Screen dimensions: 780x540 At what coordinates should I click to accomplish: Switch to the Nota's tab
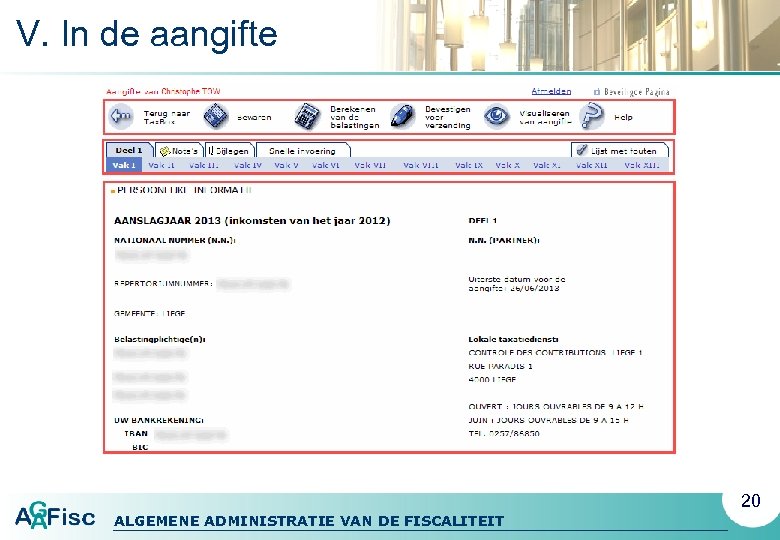180,151
